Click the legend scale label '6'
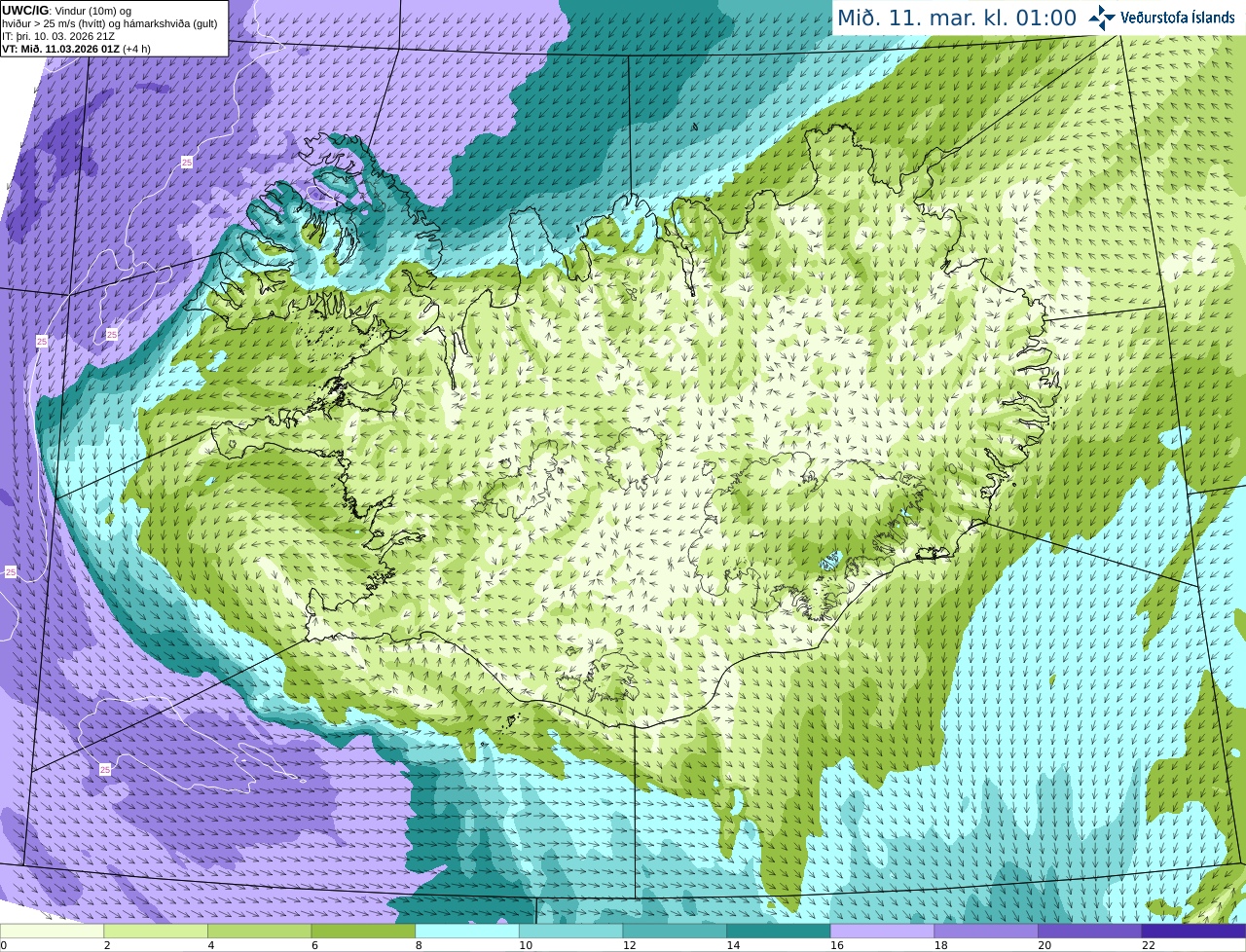This screenshot has width=1246, height=952. tap(314, 945)
